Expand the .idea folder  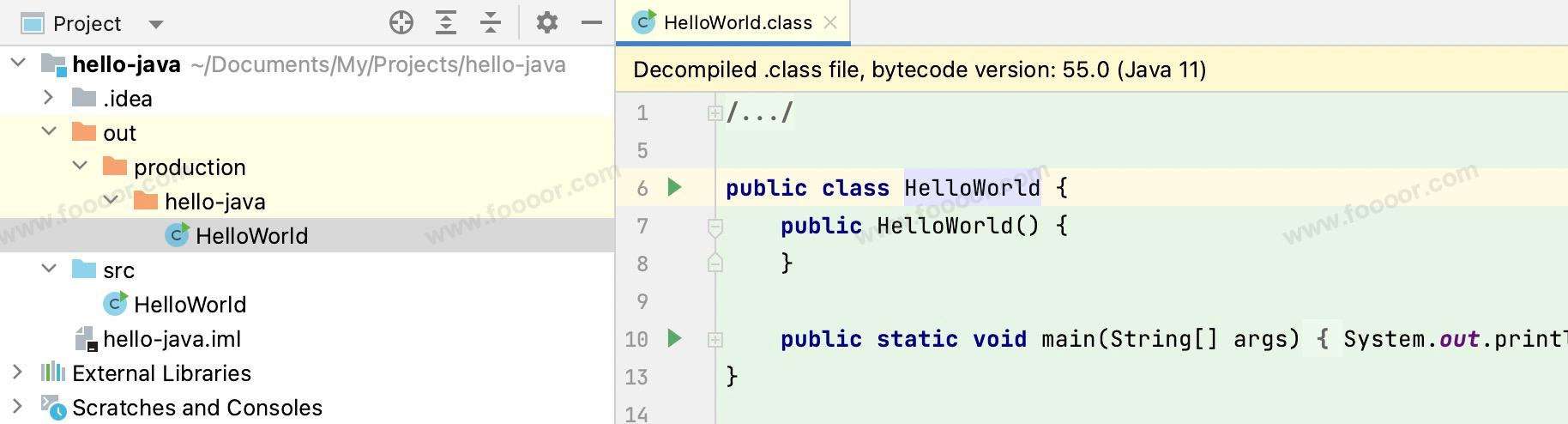coord(49,98)
